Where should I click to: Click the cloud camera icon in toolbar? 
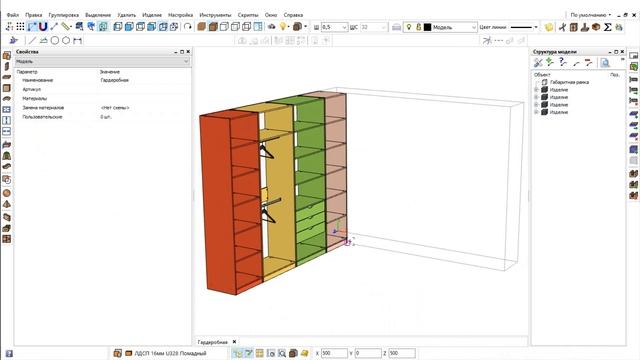tap(271, 27)
